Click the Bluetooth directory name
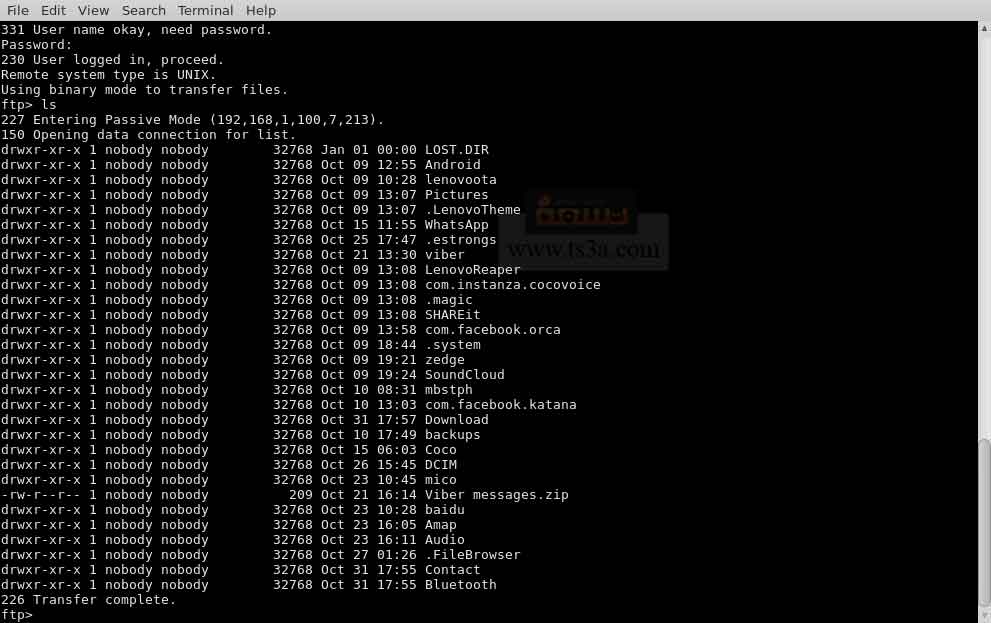Screen dimensions: 991x623 (x=461, y=585)
